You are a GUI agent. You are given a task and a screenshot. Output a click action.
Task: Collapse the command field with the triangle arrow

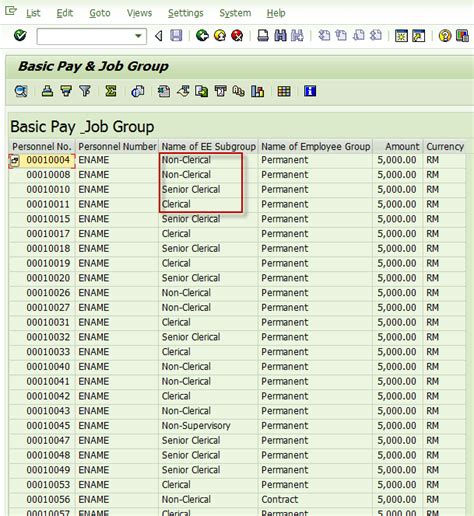[159, 35]
